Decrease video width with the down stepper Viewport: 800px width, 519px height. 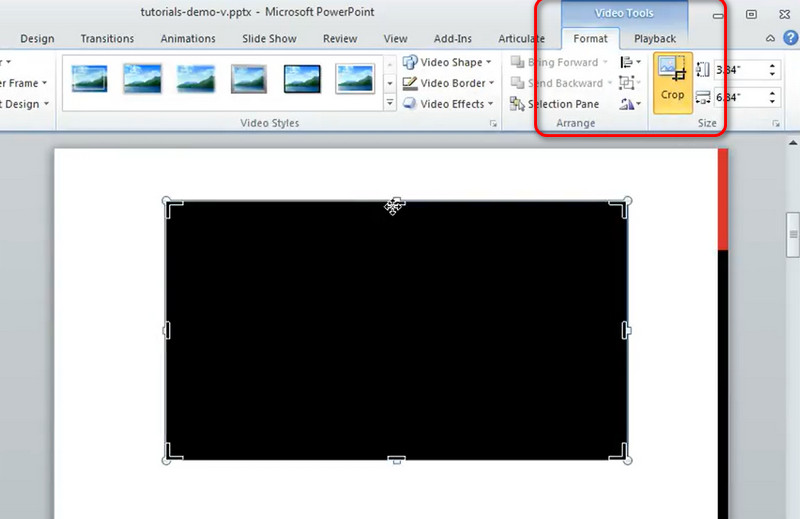[772, 102]
